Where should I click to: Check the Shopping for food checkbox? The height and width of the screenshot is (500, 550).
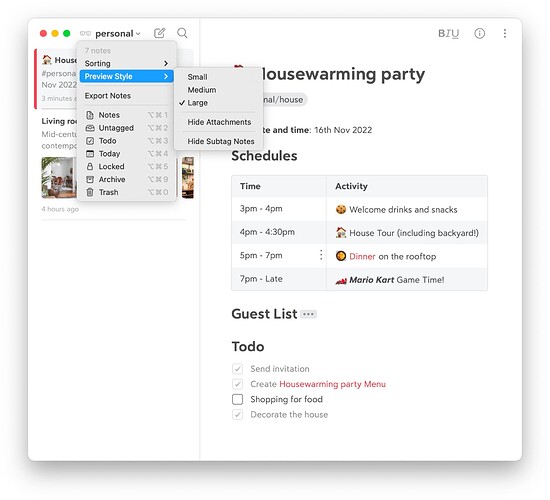[237, 399]
